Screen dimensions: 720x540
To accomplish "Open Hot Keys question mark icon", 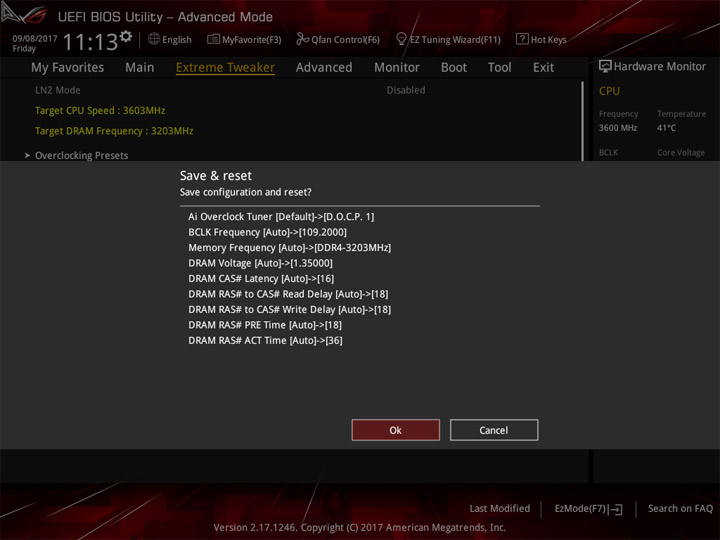I will coord(522,39).
